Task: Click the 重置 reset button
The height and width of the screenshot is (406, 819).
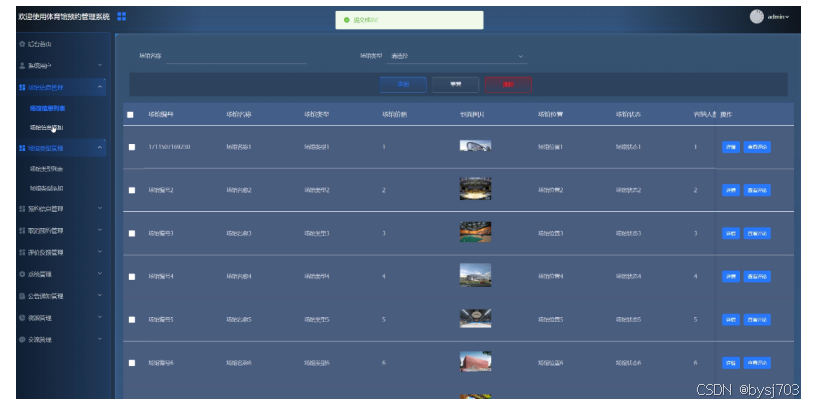Action: pyautogui.click(x=455, y=85)
